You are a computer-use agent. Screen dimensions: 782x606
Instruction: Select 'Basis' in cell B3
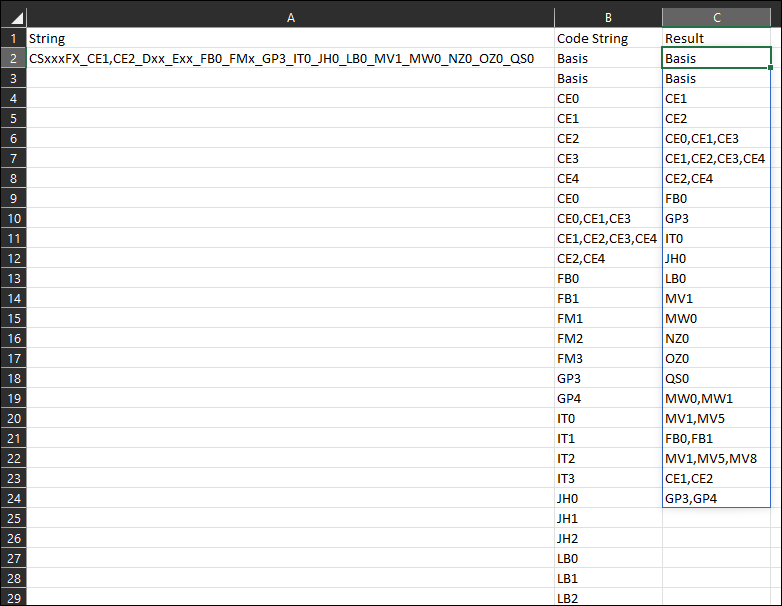[608, 78]
